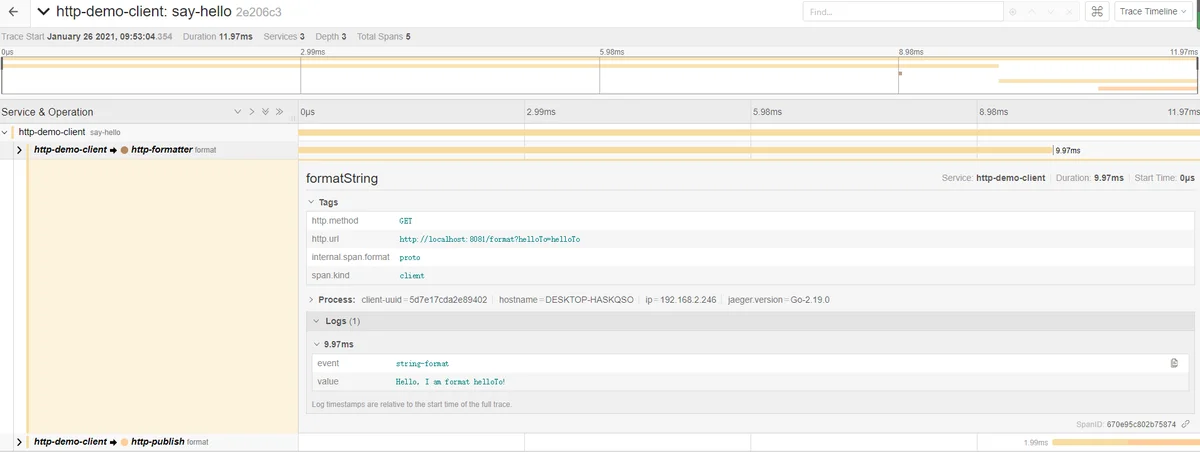This screenshot has width=1200, height=456.
Task: Click the minimap overview at 5.98ms
Action: pos(599,75)
